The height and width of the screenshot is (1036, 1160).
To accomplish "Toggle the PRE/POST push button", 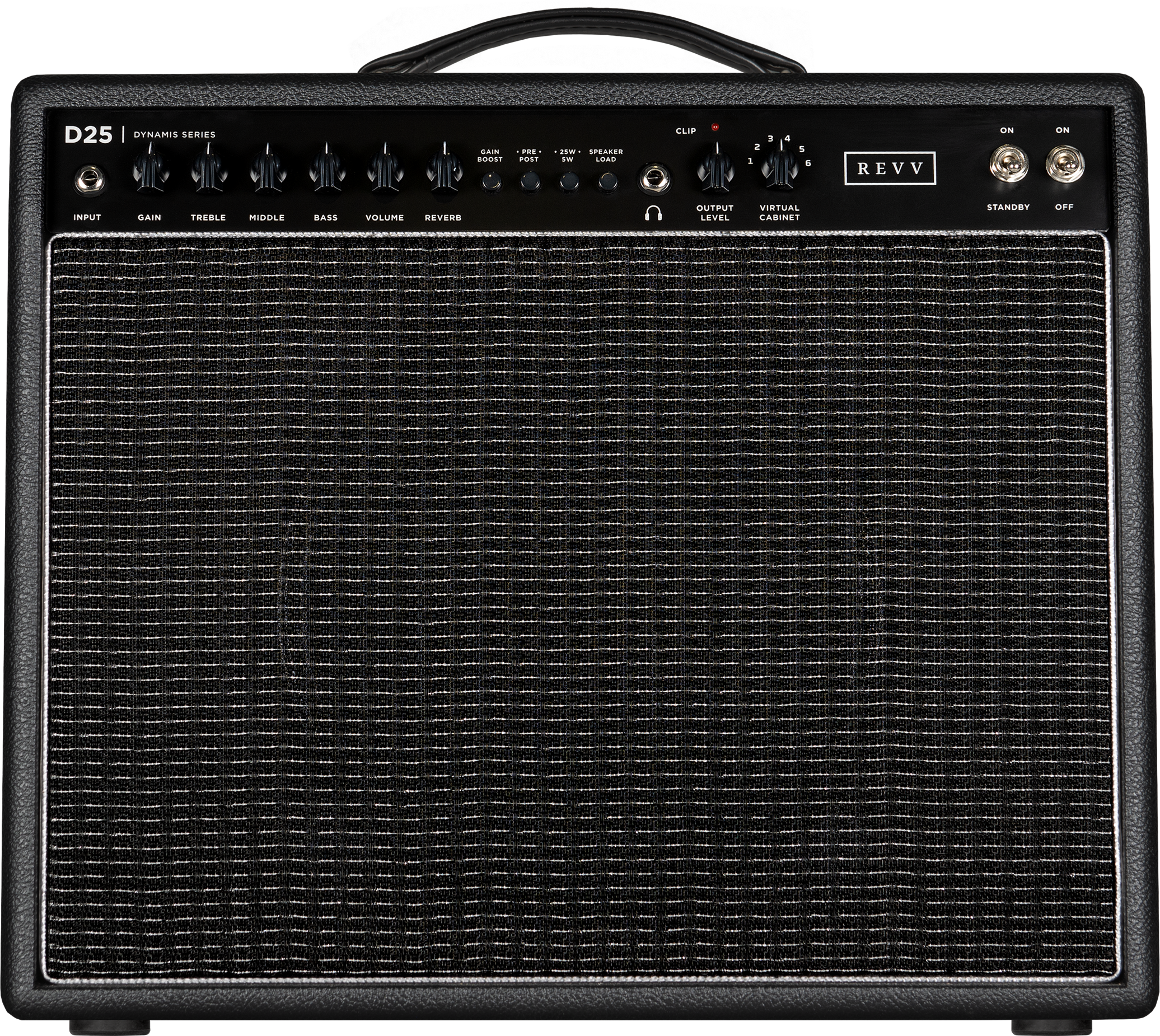I will tap(530, 181).
